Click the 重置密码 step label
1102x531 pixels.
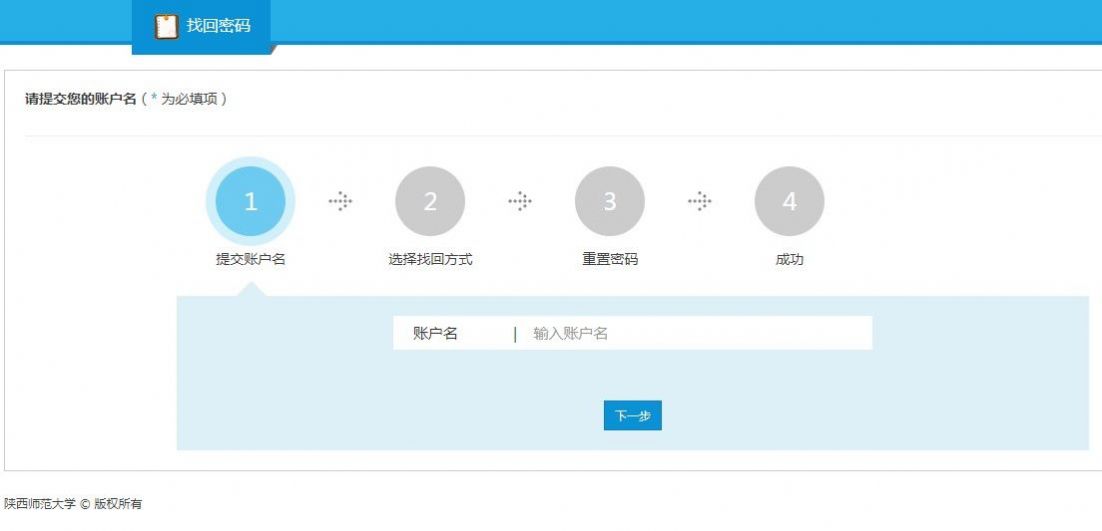point(610,259)
